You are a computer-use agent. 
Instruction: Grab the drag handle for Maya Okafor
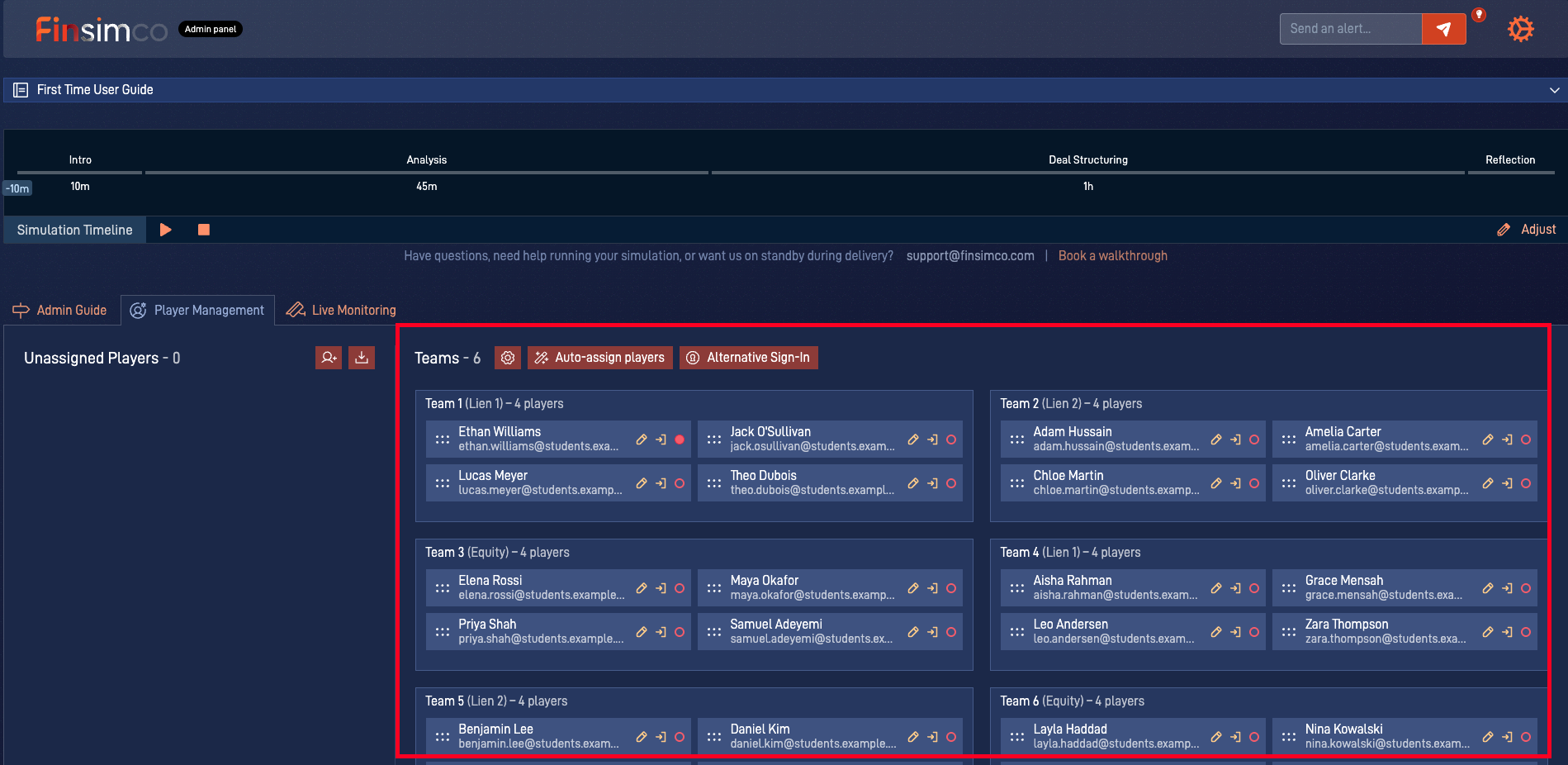tap(714, 588)
